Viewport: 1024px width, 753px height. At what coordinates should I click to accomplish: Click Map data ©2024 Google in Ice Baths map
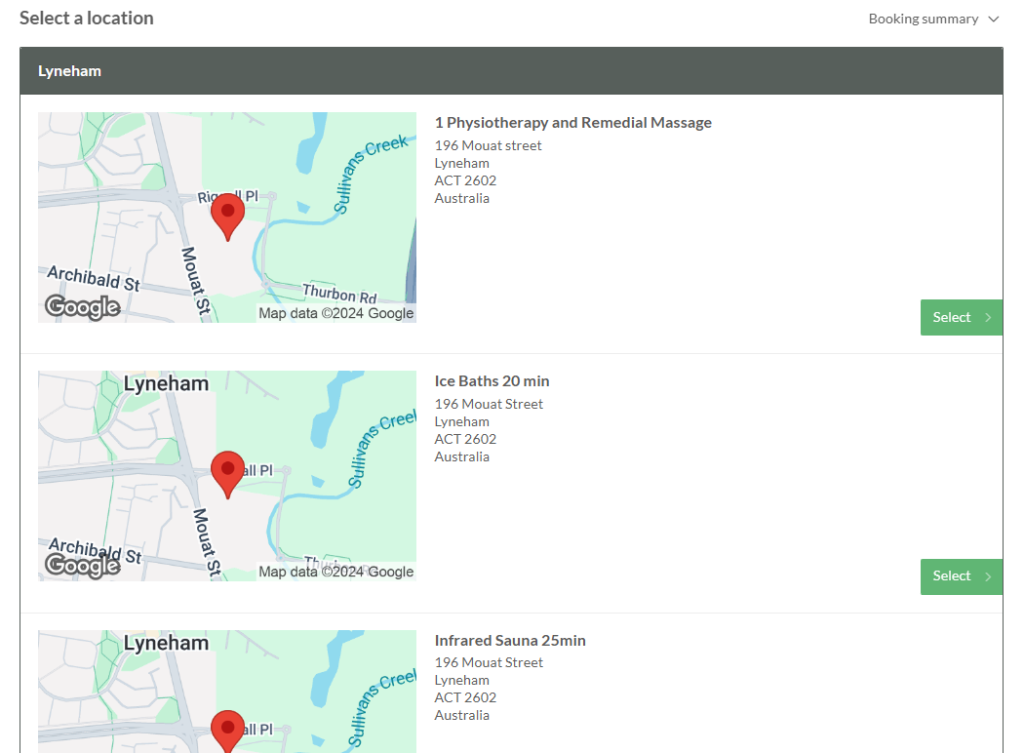click(336, 572)
